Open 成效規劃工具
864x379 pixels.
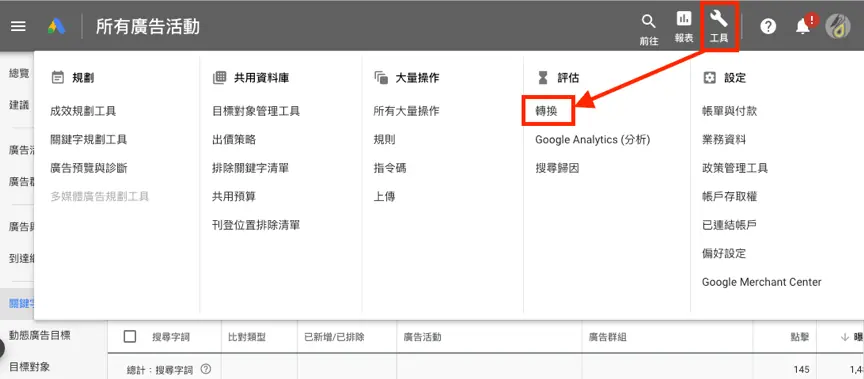click(83, 111)
